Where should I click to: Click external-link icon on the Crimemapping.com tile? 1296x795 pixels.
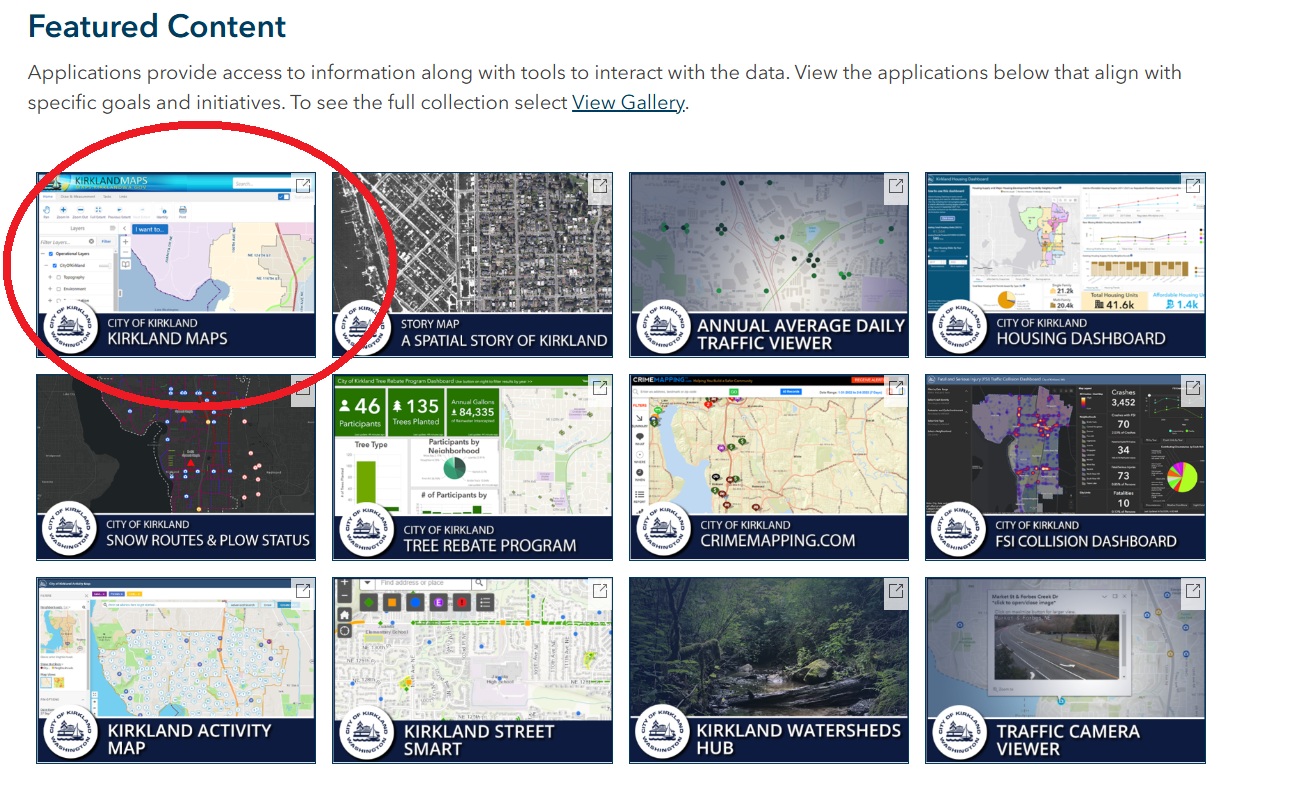895,388
